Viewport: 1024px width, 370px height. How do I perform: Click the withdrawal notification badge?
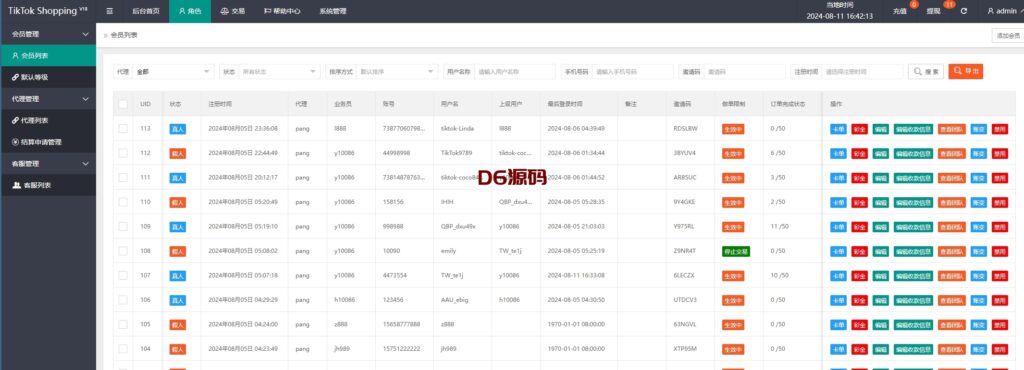[949, 5]
